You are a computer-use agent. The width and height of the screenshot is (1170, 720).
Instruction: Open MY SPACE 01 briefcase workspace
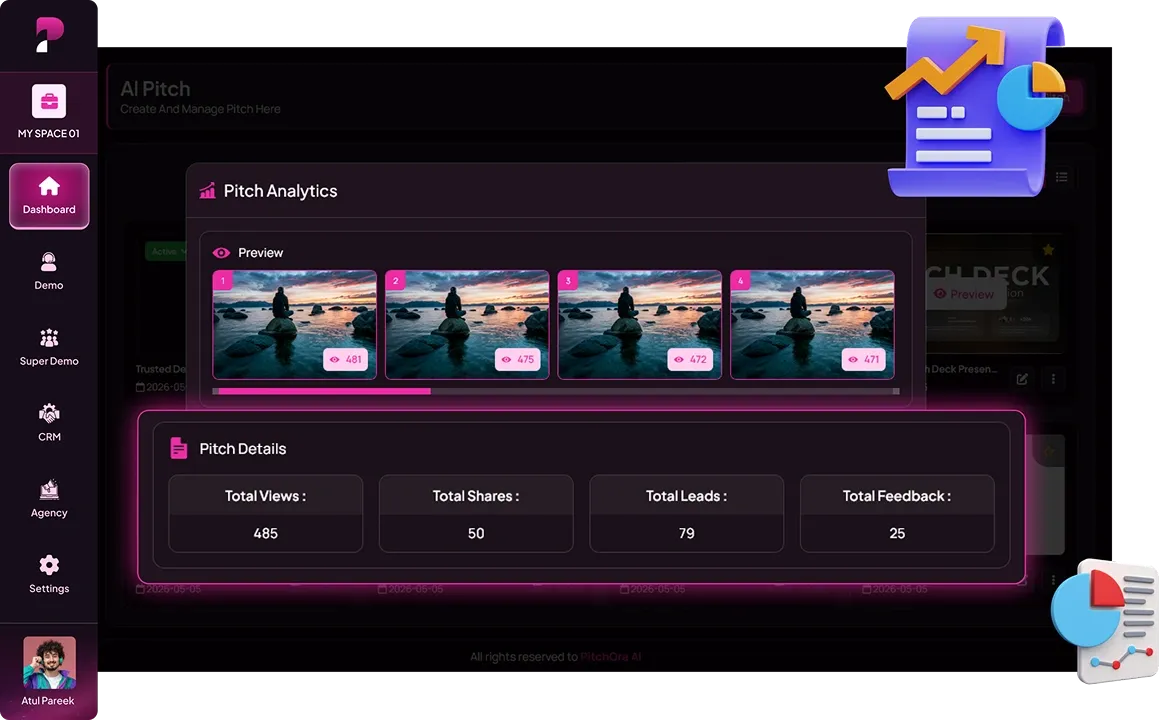49,111
